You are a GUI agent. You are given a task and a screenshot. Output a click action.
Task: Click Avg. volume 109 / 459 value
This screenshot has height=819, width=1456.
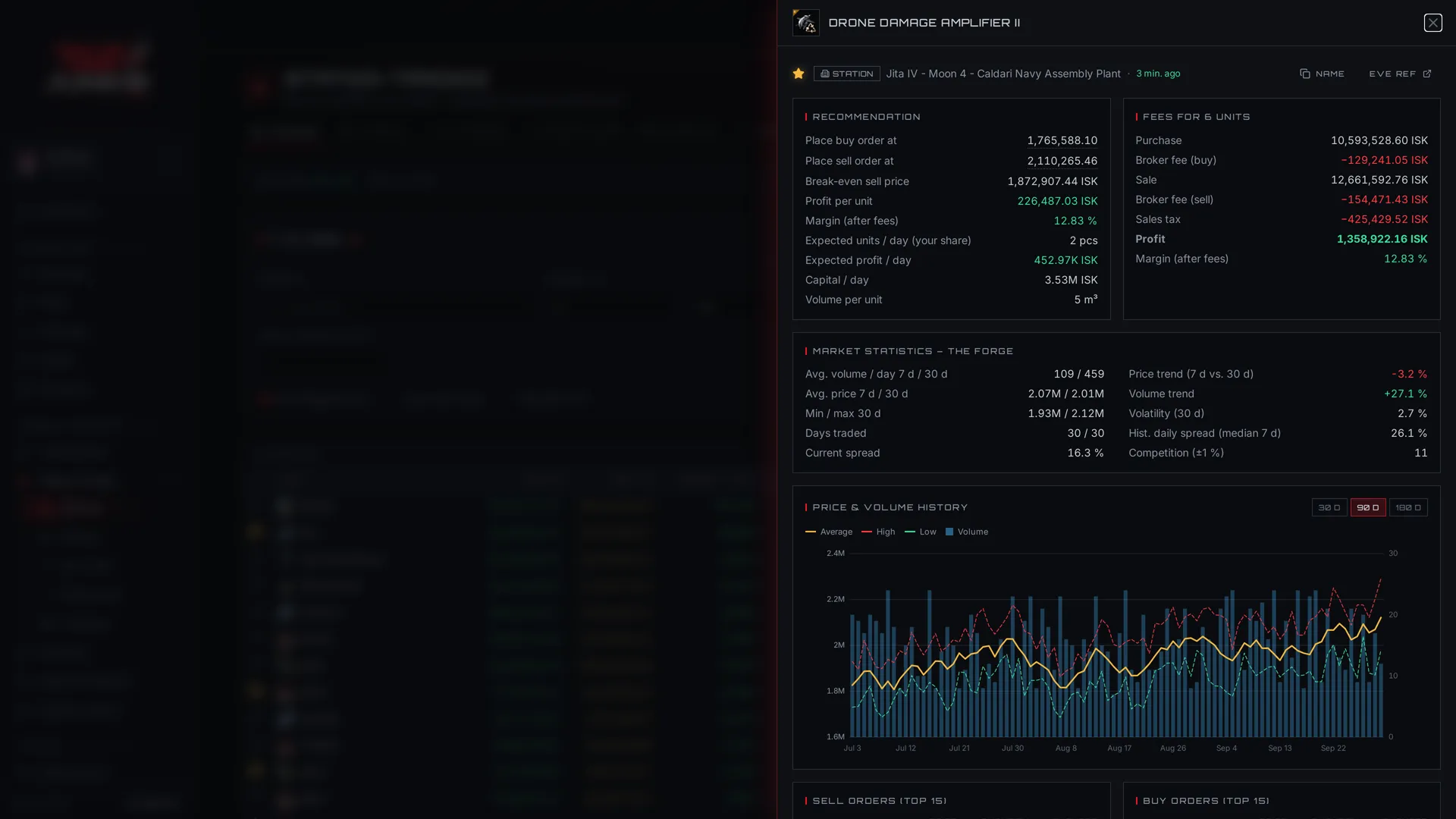(1078, 374)
